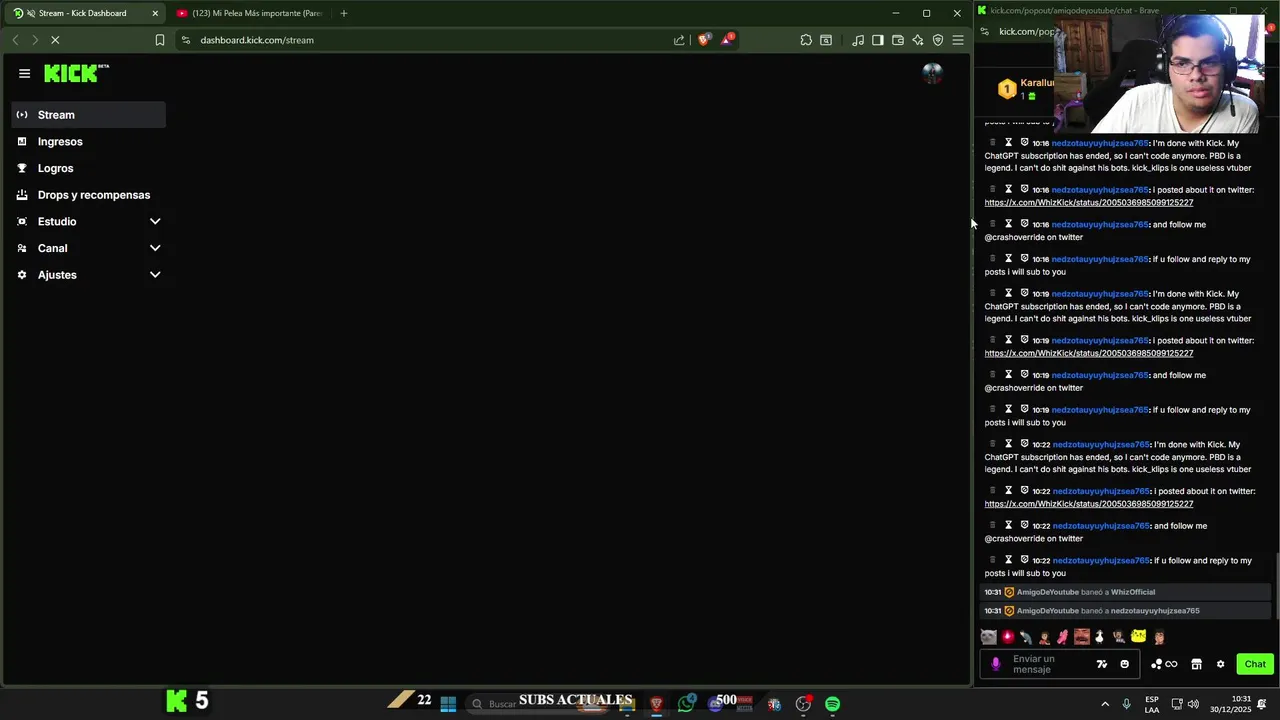Share this page via share icon
1280x720 pixels.
point(679,40)
